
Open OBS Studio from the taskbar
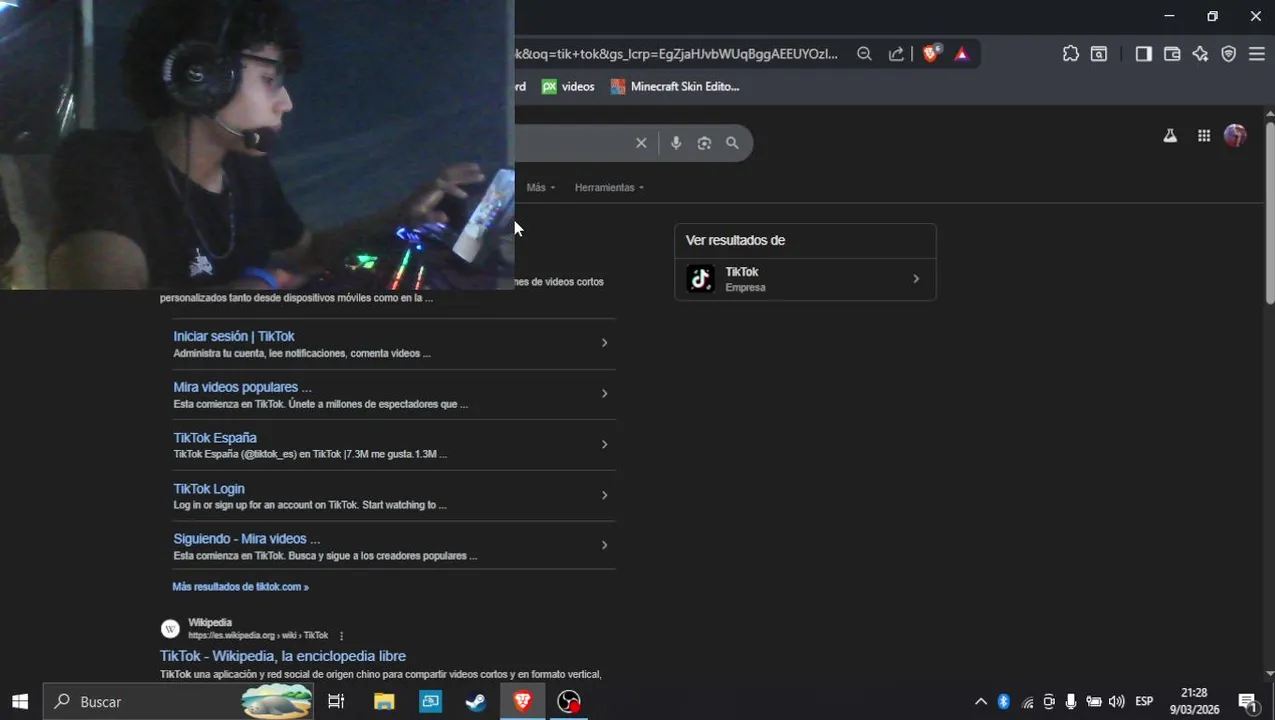pyautogui.click(x=569, y=702)
